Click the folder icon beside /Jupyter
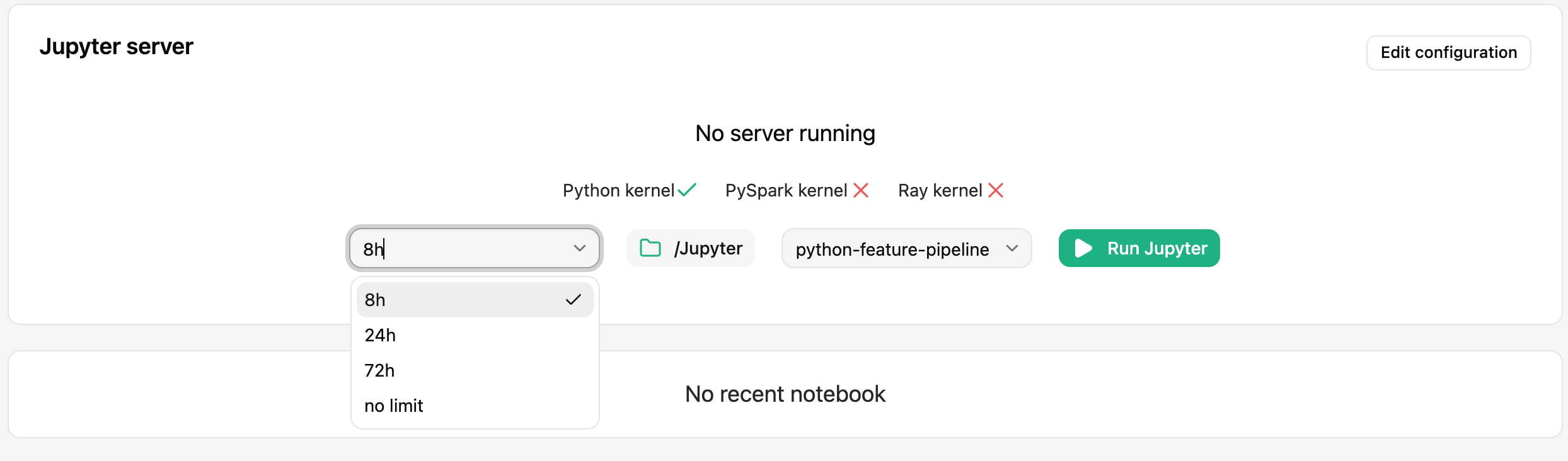Screen dimensions: 1568x461 coord(650,248)
